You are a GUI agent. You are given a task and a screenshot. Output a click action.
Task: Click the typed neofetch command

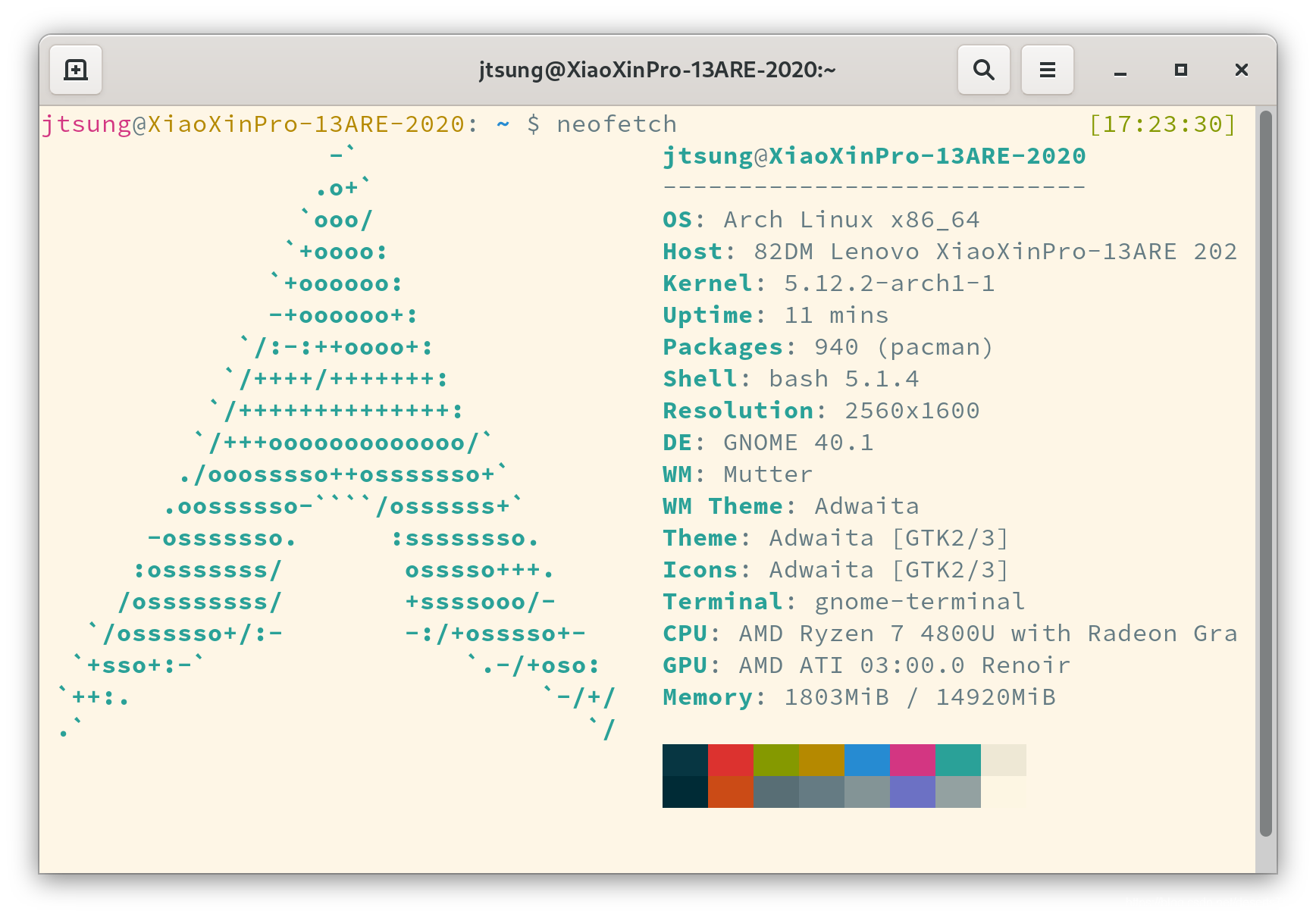[616, 124]
